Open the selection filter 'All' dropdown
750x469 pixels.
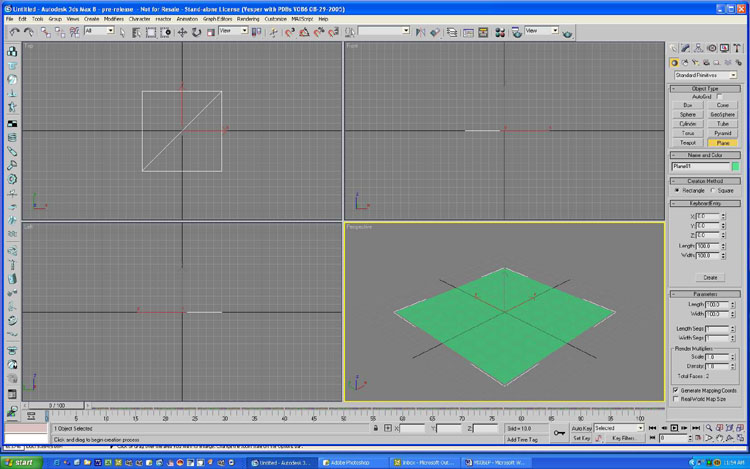coord(99,31)
